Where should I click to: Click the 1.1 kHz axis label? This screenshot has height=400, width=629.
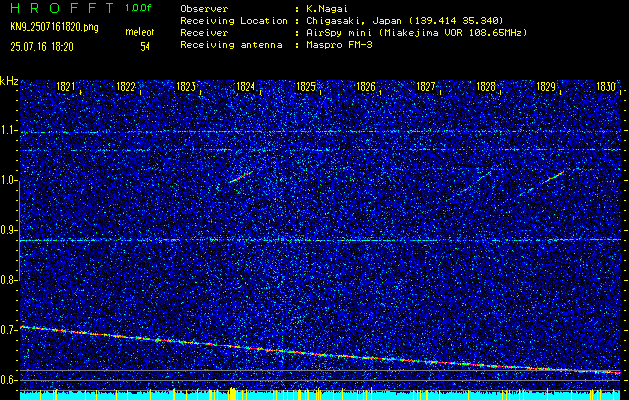pos(8,130)
